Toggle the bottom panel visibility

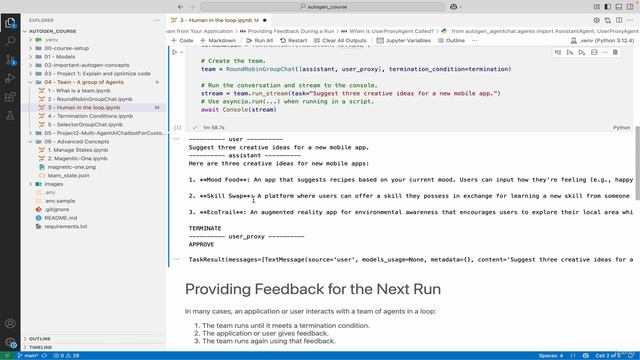[x=619, y=7]
